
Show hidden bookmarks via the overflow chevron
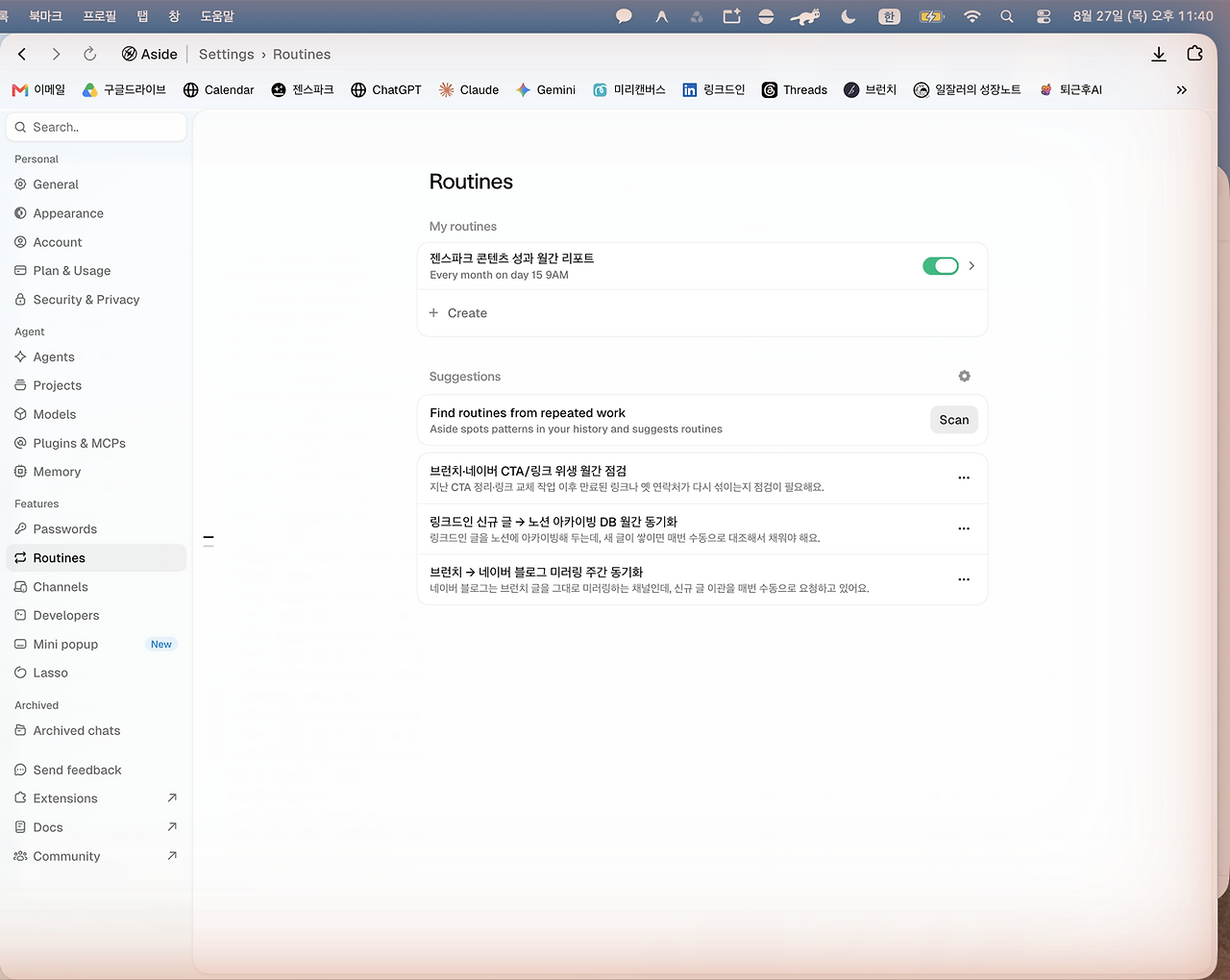tap(1182, 89)
